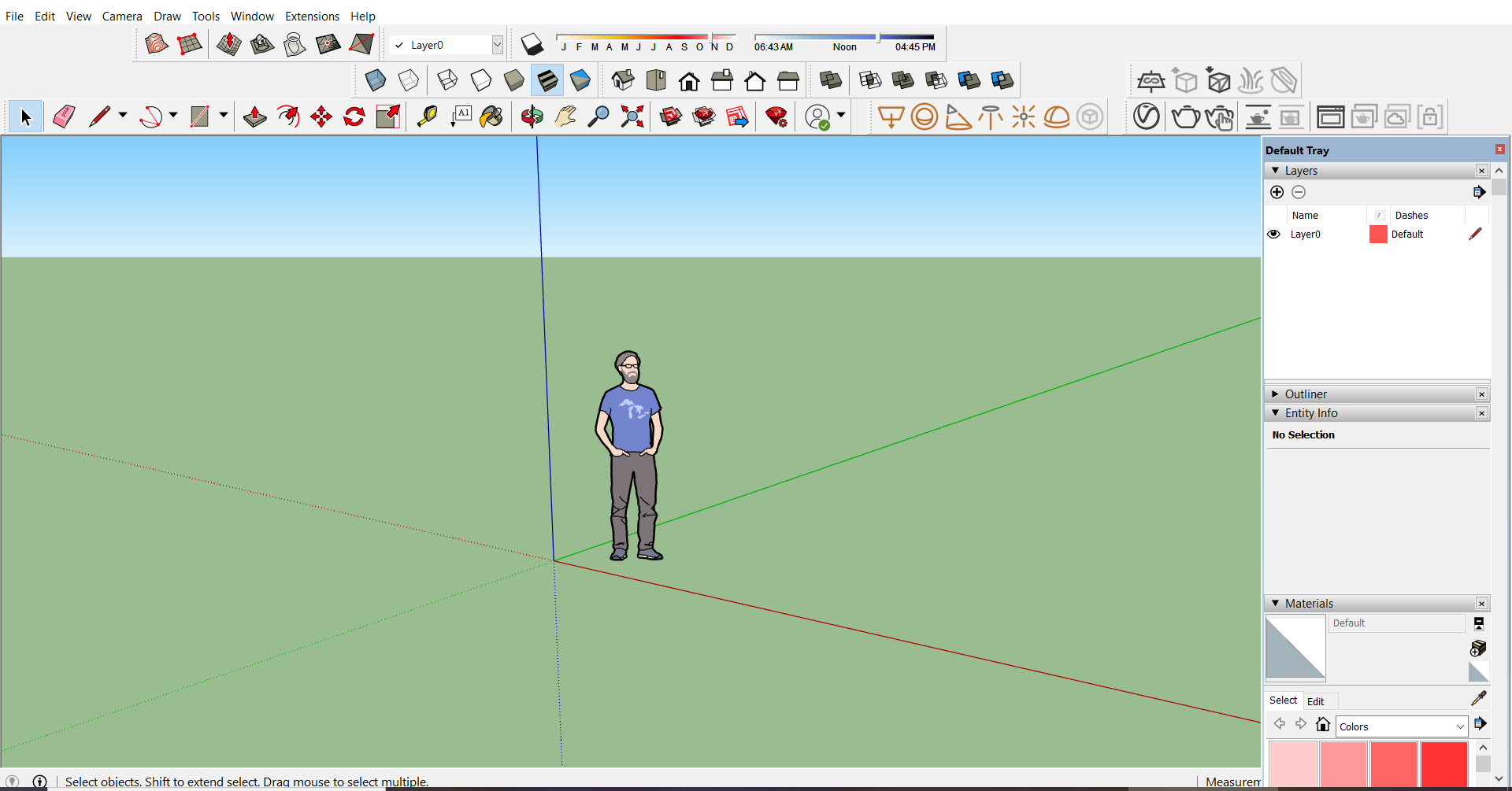Activate the Paint Bucket tool
Screen dimensions: 1512x791
[491, 116]
